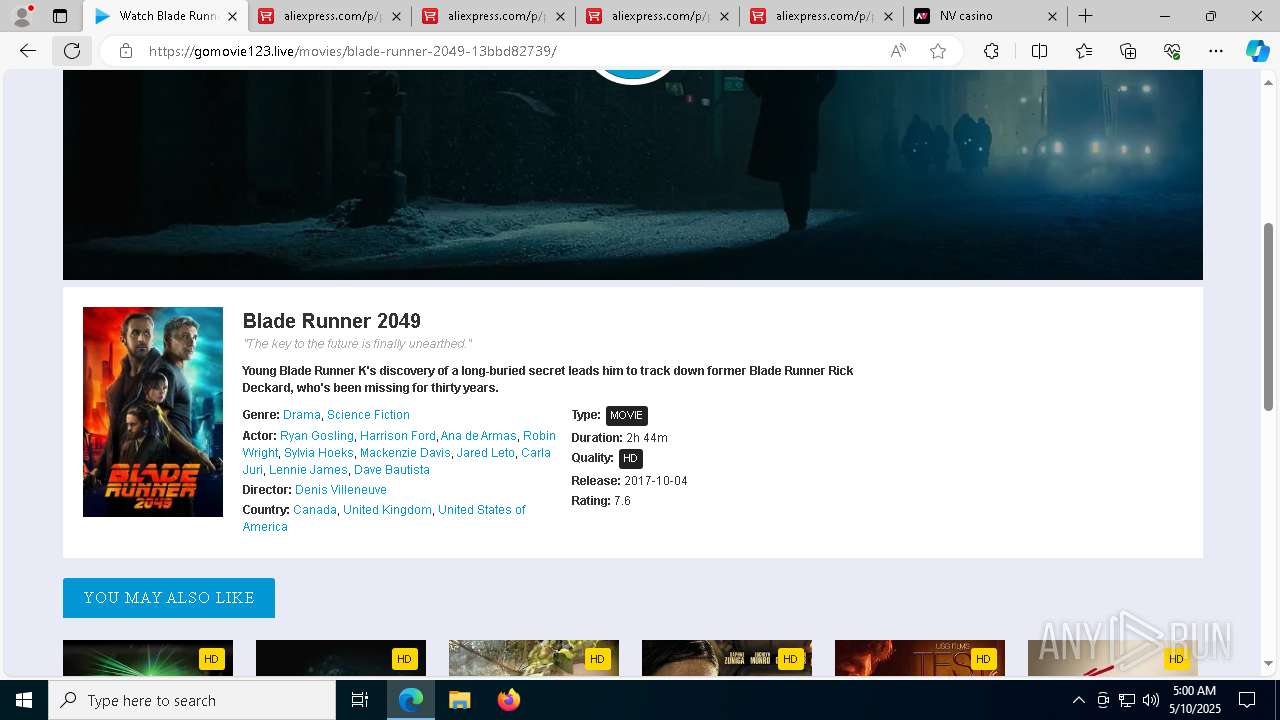Viewport: 1280px width, 720px height.
Task: Open actor Harrison Ford link
Action: coord(398,436)
